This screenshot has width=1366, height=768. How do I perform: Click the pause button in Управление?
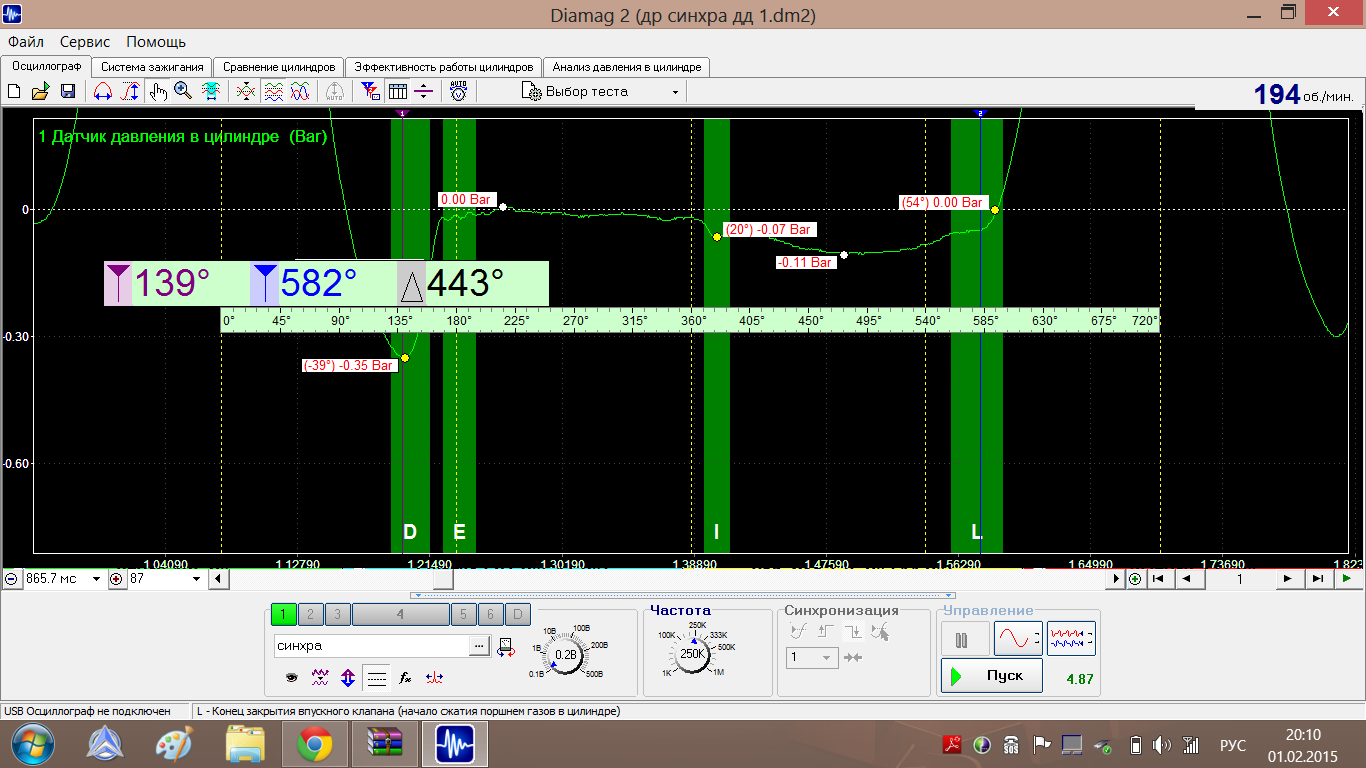pyautogui.click(x=964, y=638)
